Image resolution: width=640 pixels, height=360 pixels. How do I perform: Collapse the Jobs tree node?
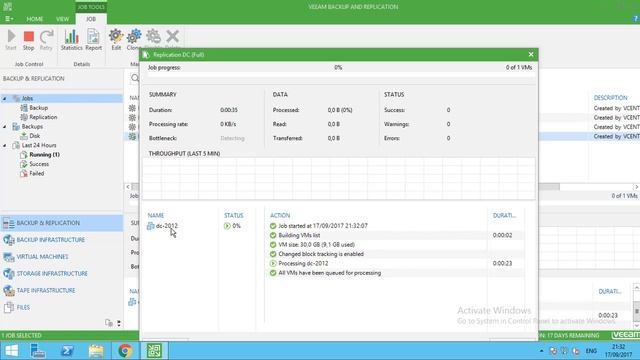[x=5, y=98]
